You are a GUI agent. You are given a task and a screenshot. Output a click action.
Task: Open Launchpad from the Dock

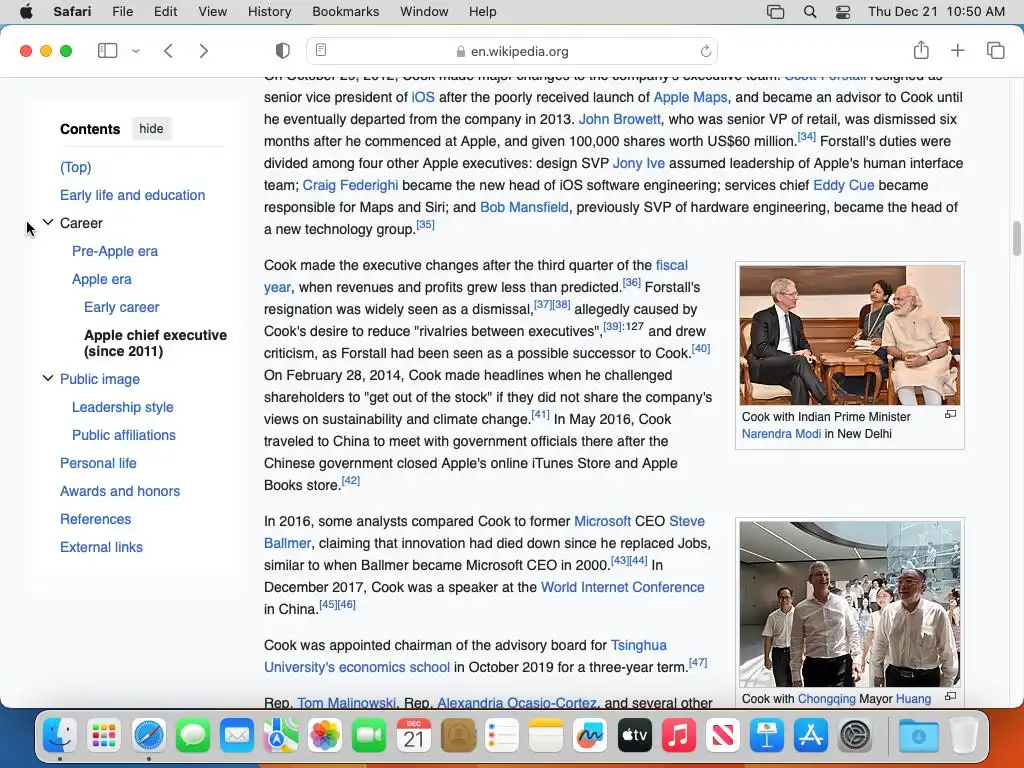[104, 736]
